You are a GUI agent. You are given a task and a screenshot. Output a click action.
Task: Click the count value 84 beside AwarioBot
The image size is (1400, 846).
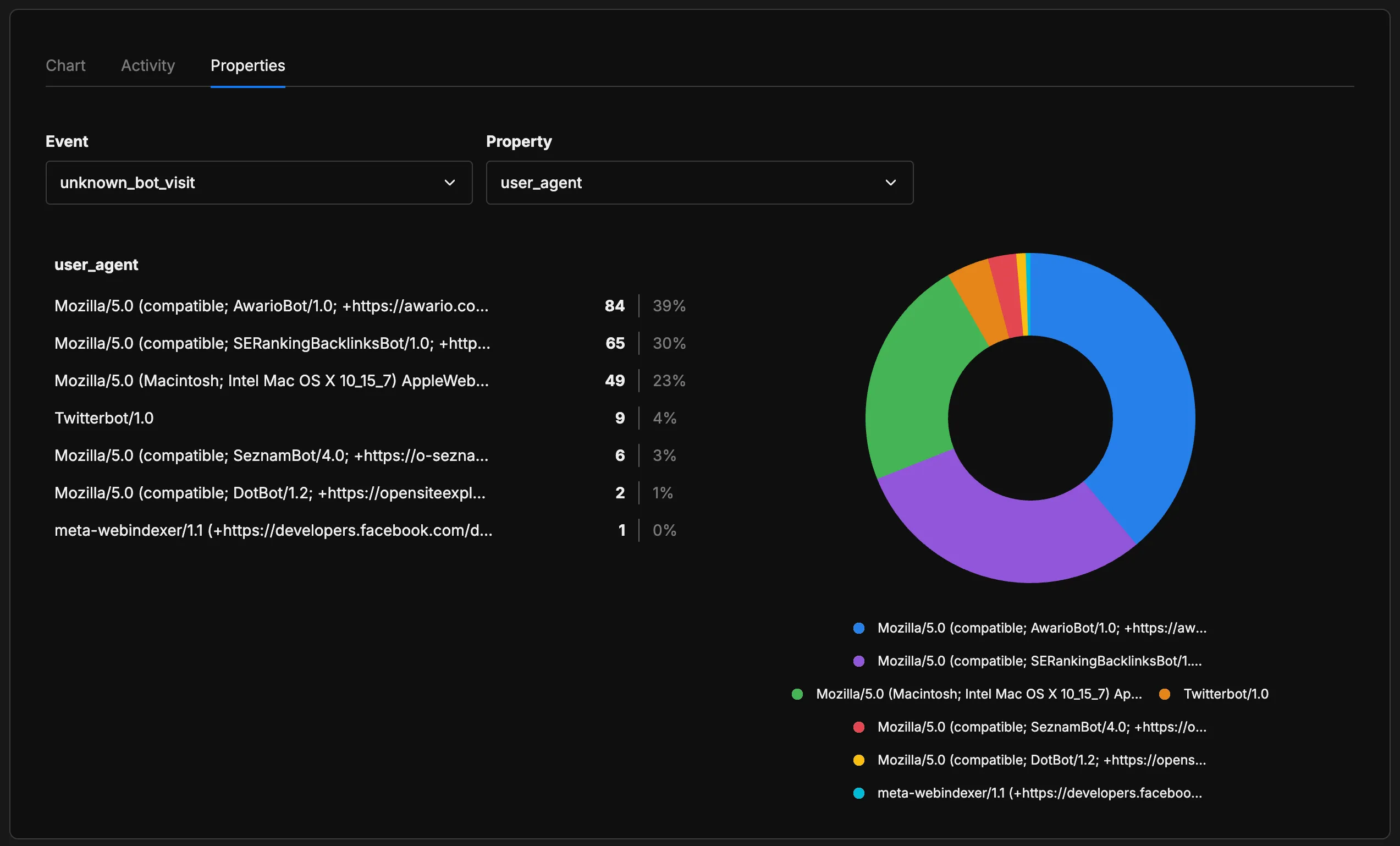[614, 306]
